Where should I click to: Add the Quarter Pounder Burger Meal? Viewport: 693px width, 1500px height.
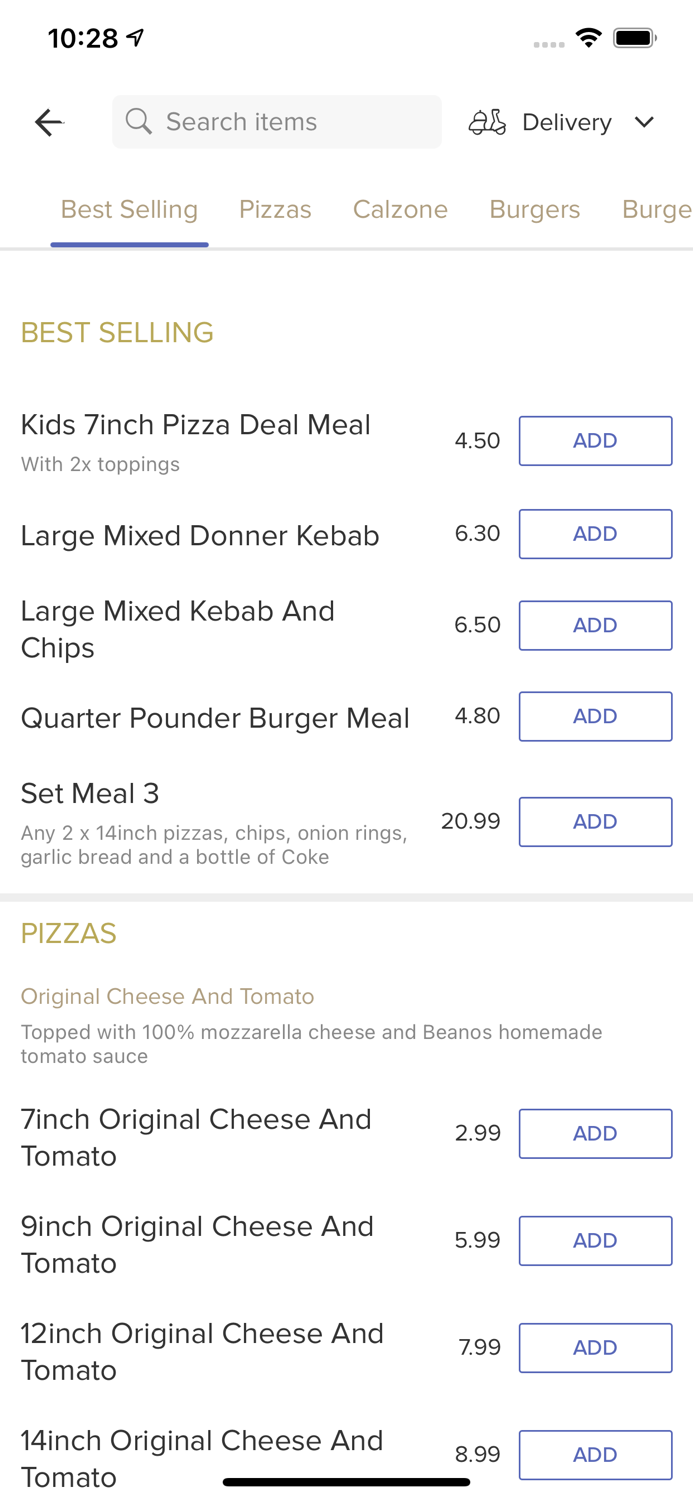[x=595, y=716]
